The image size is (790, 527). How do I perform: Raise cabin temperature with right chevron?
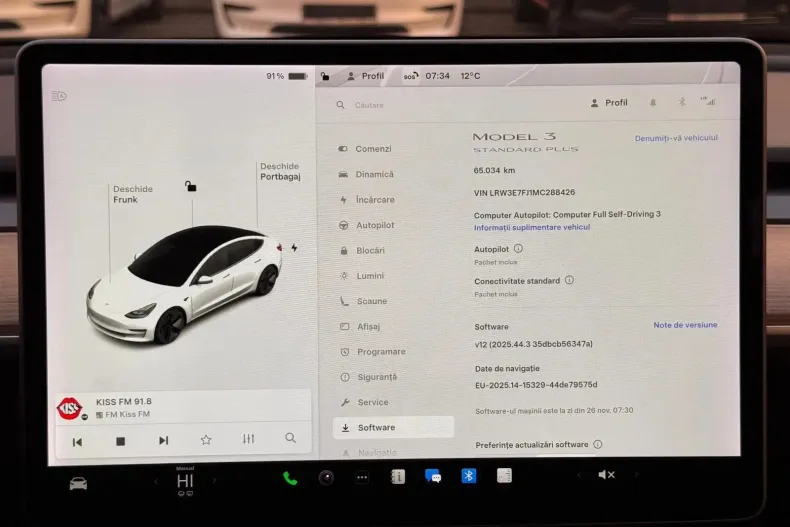pos(215,481)
